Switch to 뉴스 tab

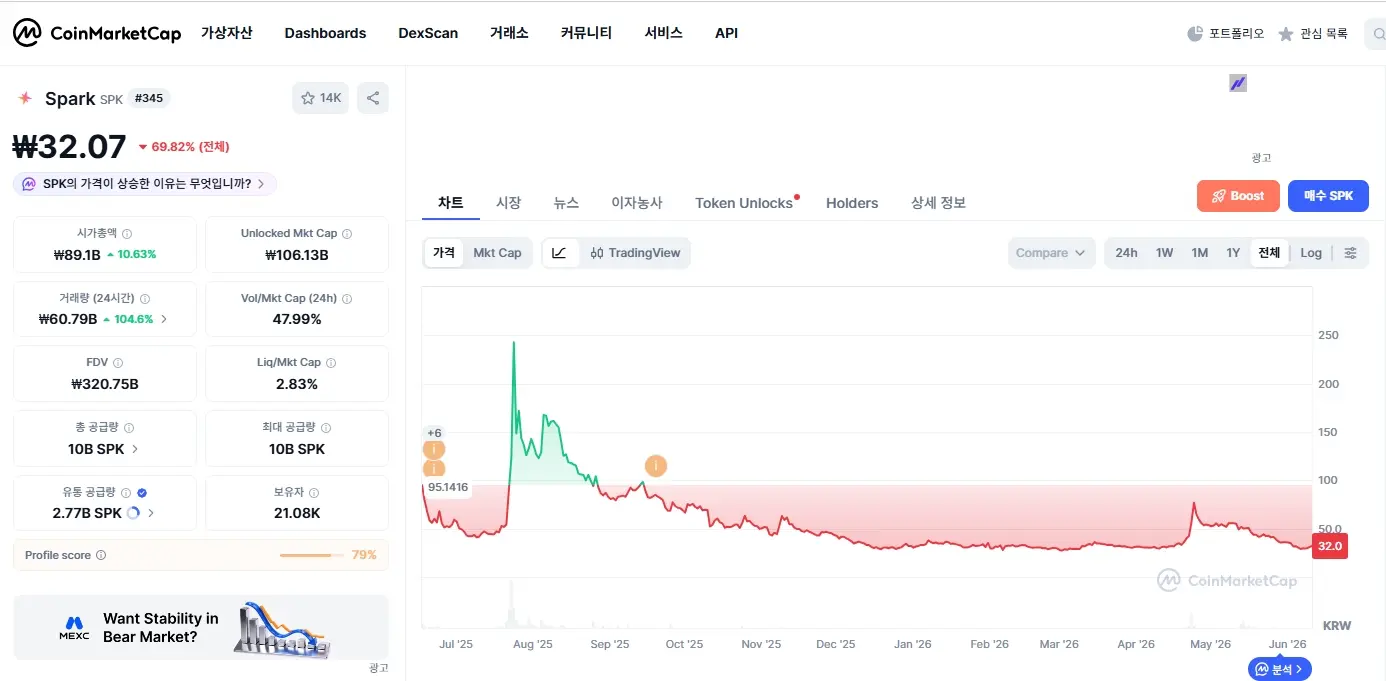click(x=566, y=203)
